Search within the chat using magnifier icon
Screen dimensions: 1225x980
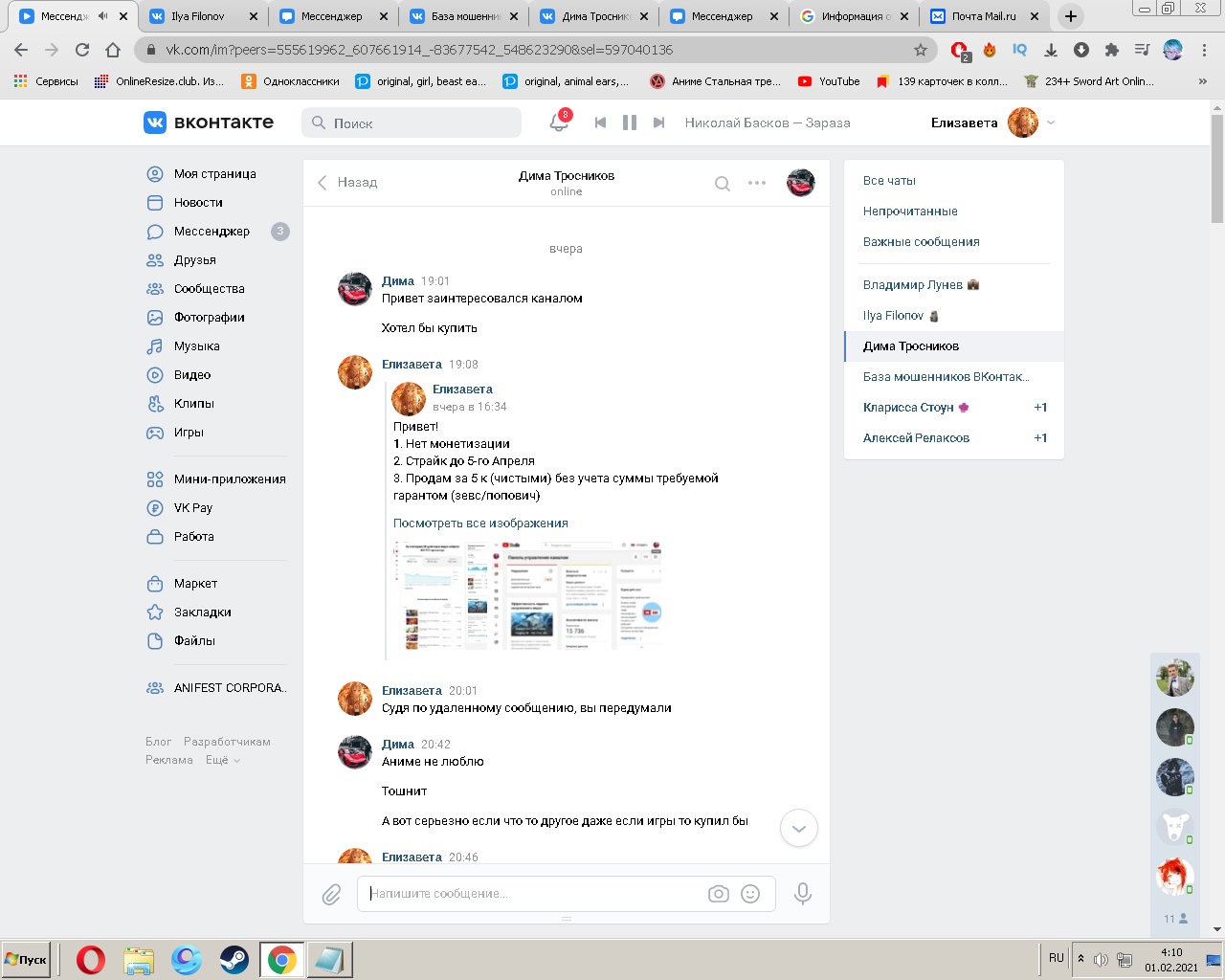coord(723,183)
